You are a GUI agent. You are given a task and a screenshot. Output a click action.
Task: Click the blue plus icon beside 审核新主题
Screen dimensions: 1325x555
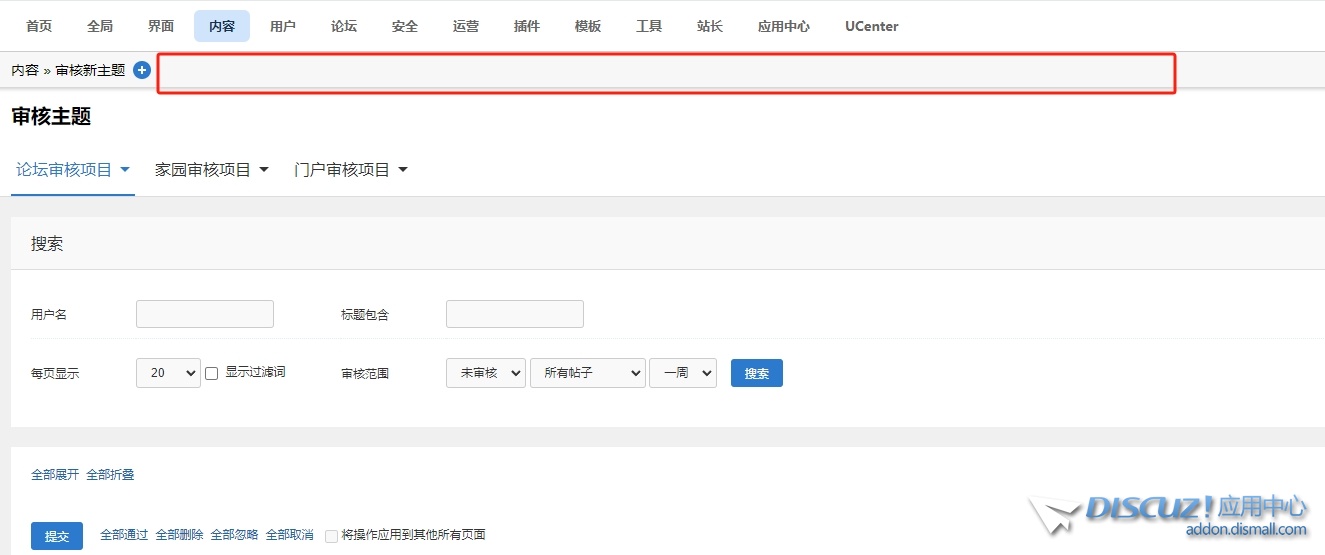point(142,70)
